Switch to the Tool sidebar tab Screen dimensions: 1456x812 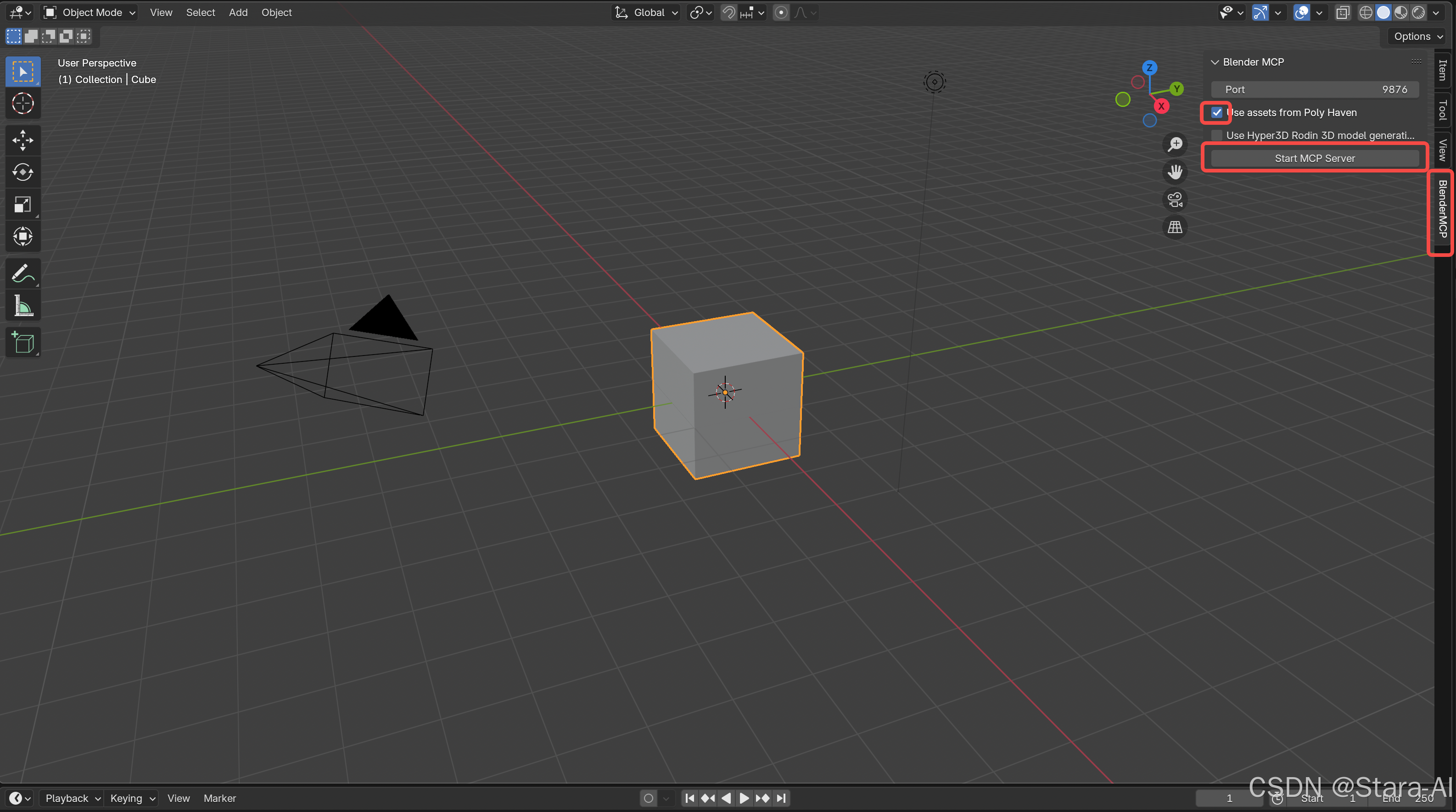pyautogui.click(x=1442, y=110)
